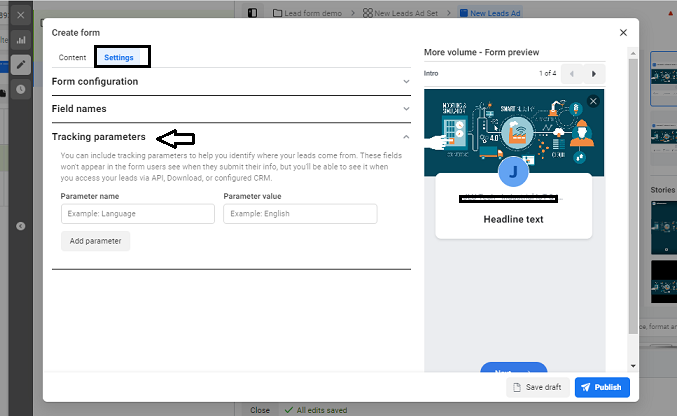Click the left sidebar close X icon
This screenshot has width=677, height=416.
click(x=21, y=15)
